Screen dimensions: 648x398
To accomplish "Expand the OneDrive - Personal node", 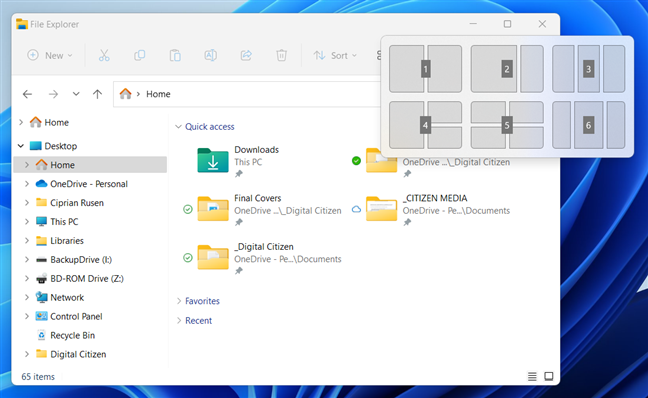I will pos(27,184).
